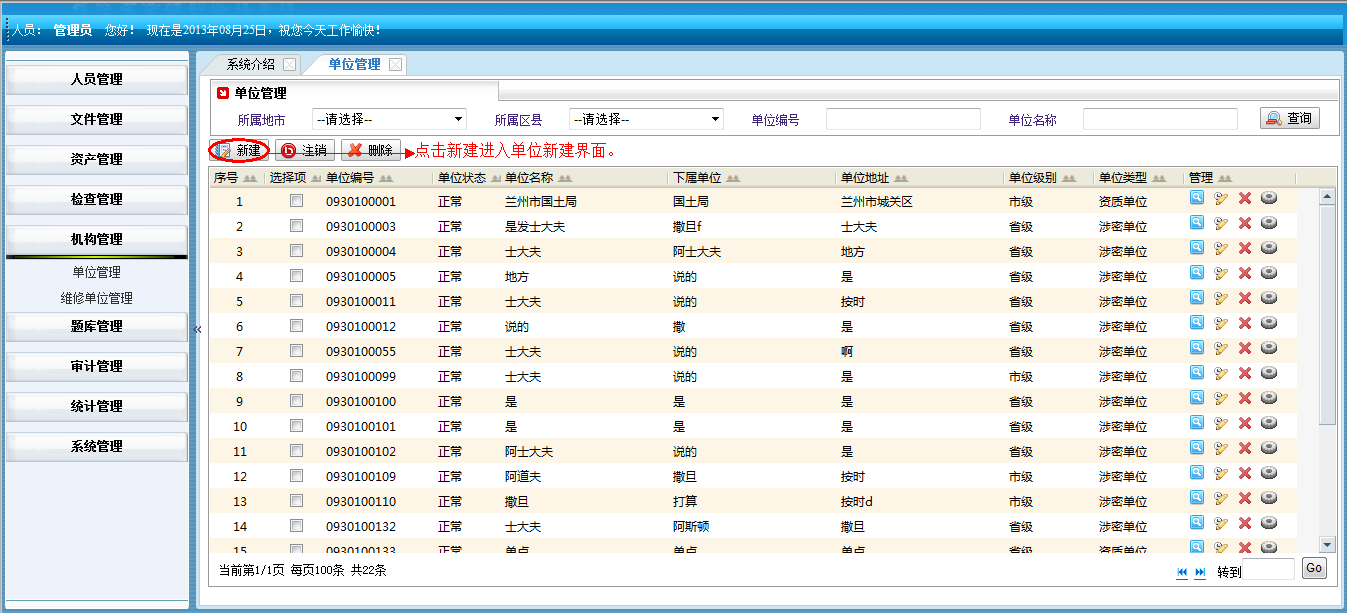The width and height of the screenshot is (1347, 613).
Task: Click the vertical scrollbar thumb of the table
Action: click(1328, 315)
